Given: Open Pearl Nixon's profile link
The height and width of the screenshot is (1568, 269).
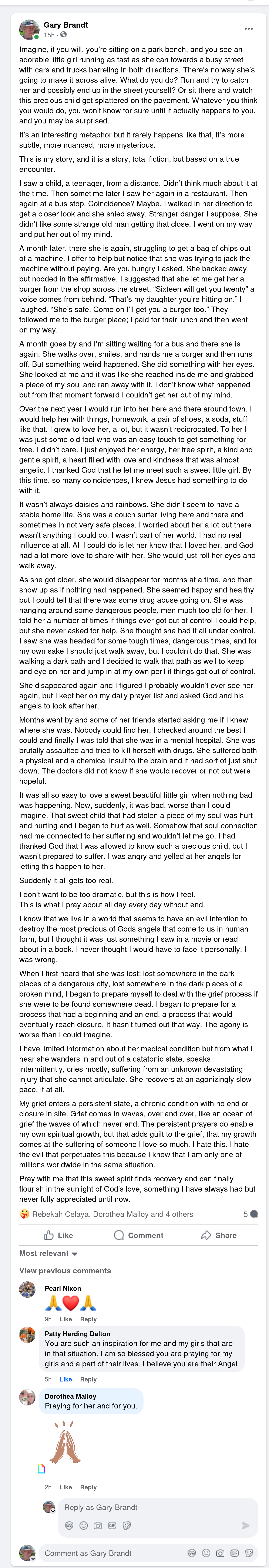Looking at the screenshot, I should click(63, 1288).
